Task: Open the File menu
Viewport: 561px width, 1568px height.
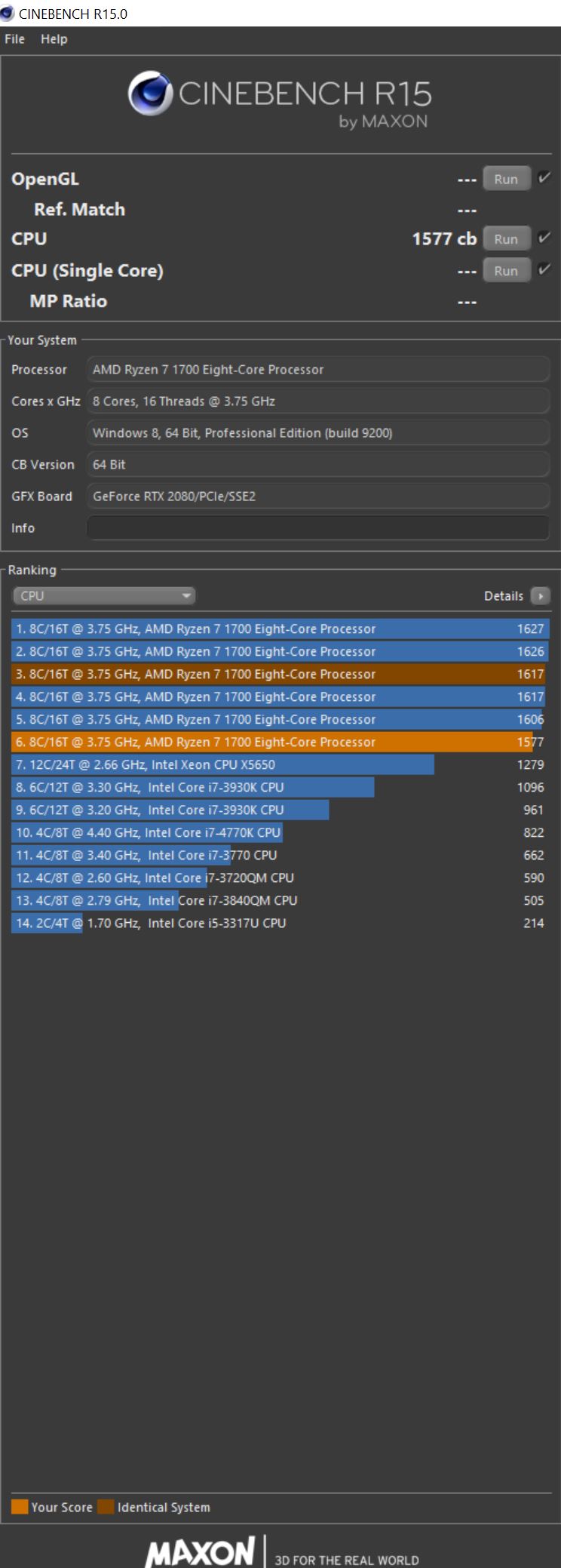Action: (14, 39)
